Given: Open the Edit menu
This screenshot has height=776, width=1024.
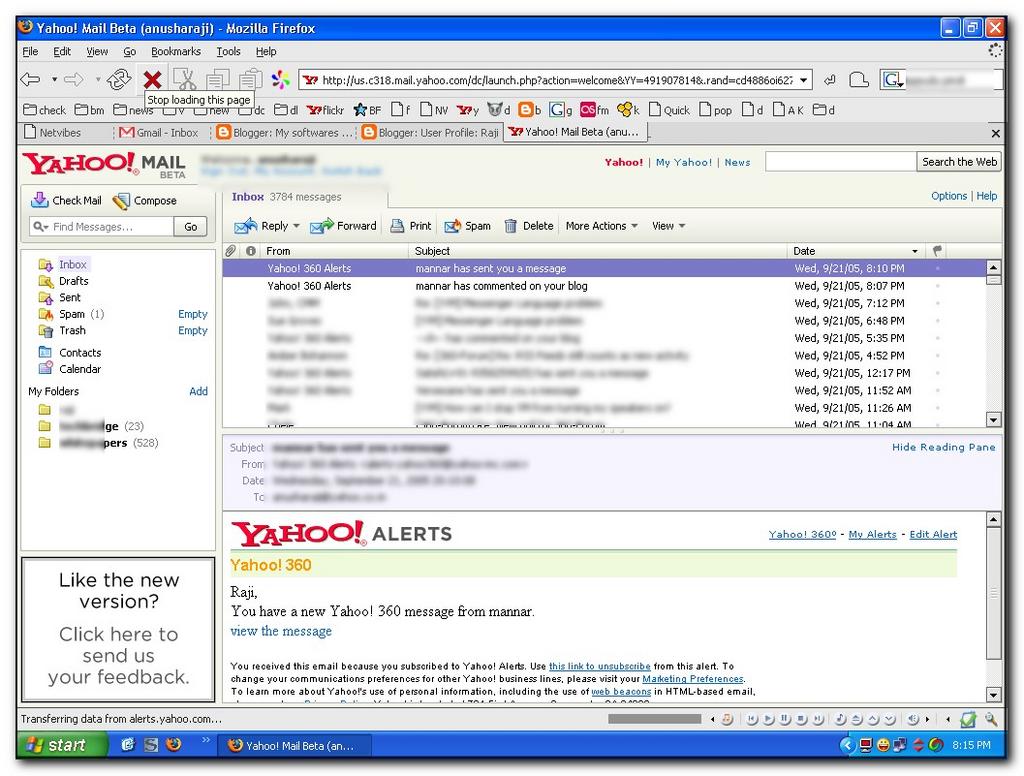Looking at the screenshot, I should [x=62, y=52].
